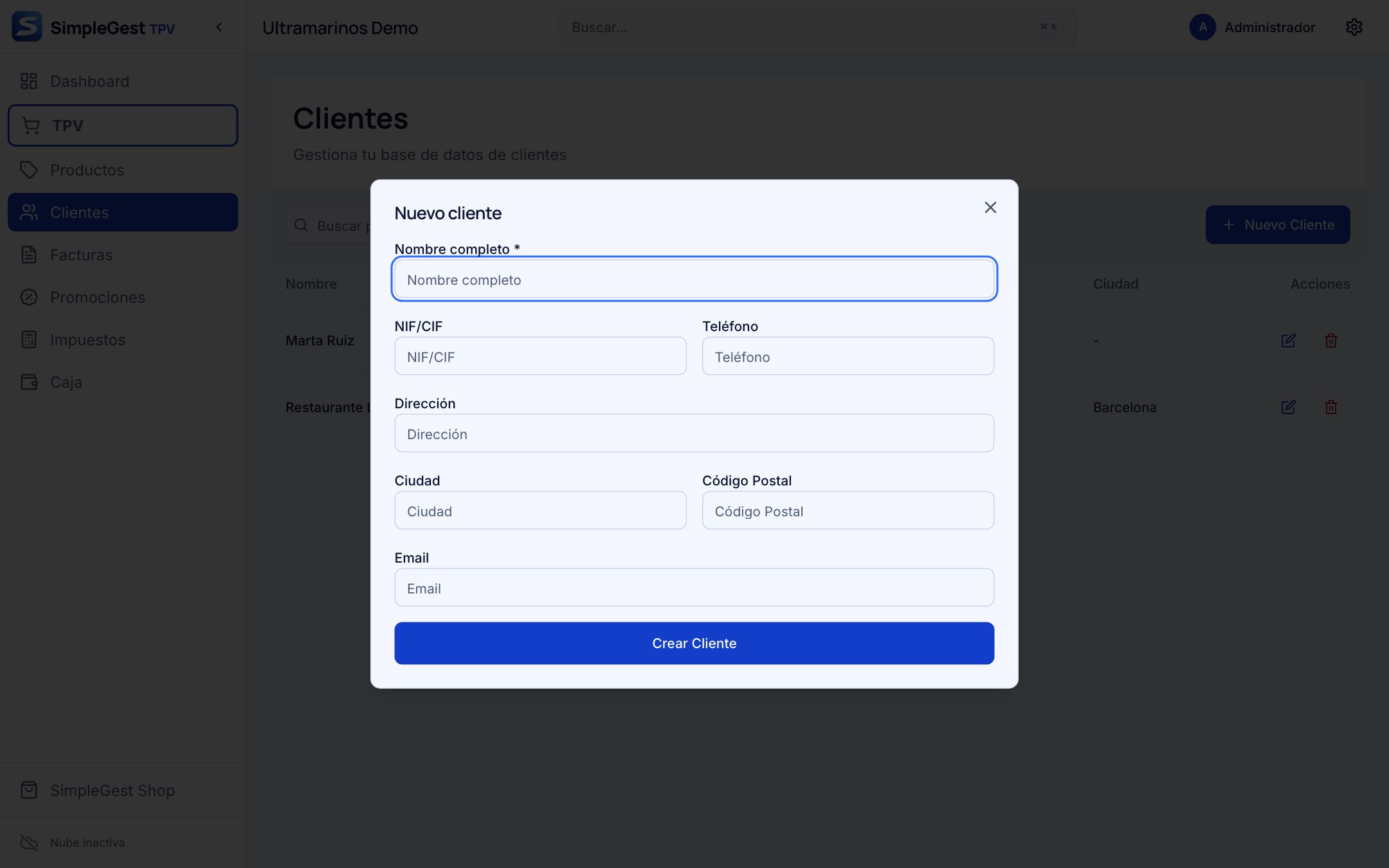
Task: Click the Clientes people icon
Action: tap(29, 212)
